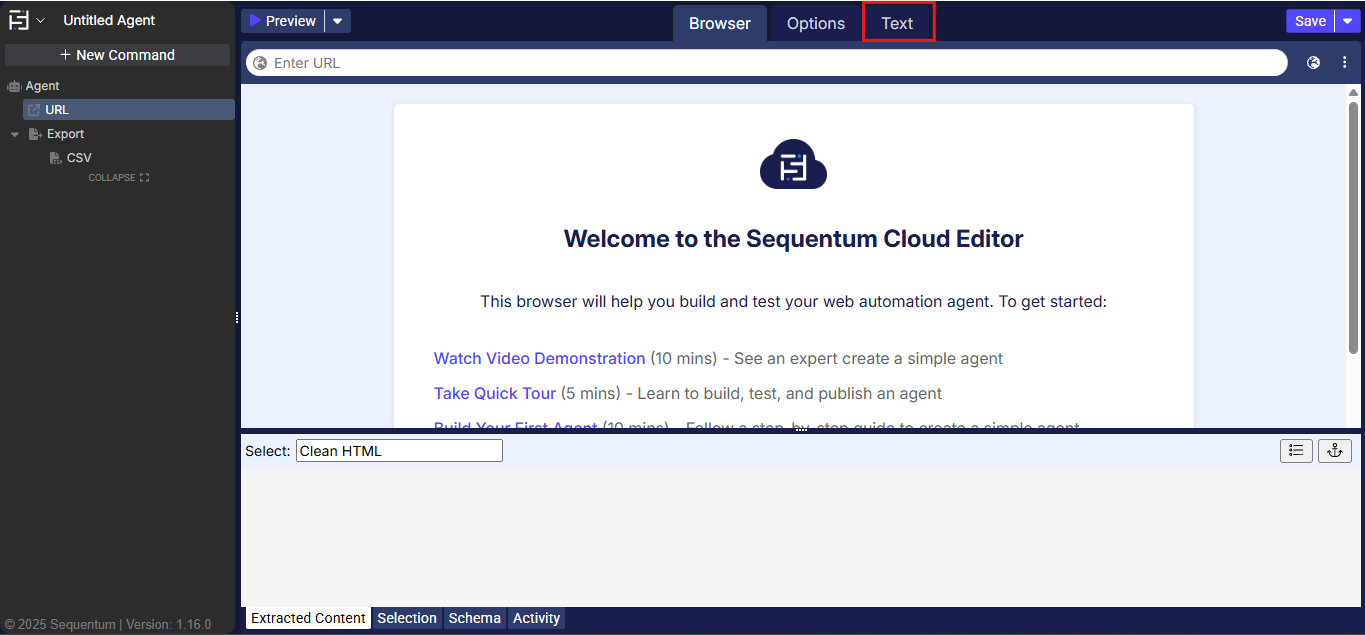Click the Sequentum logo icon in top-left
Image resolution: width=1365 pixels, height=635 pixels.
click(19, 20)
